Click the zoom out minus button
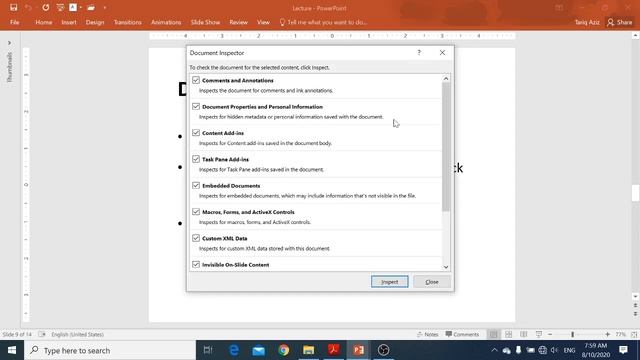Image resolution: width=640 pixels, height=360 pixels. tap(550, 334)
